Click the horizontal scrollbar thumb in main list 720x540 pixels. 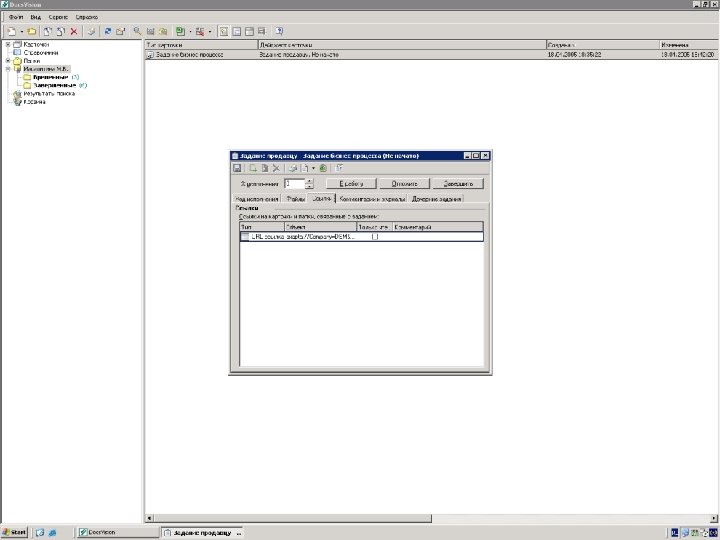pyautogui.click(x=293, y=518)
